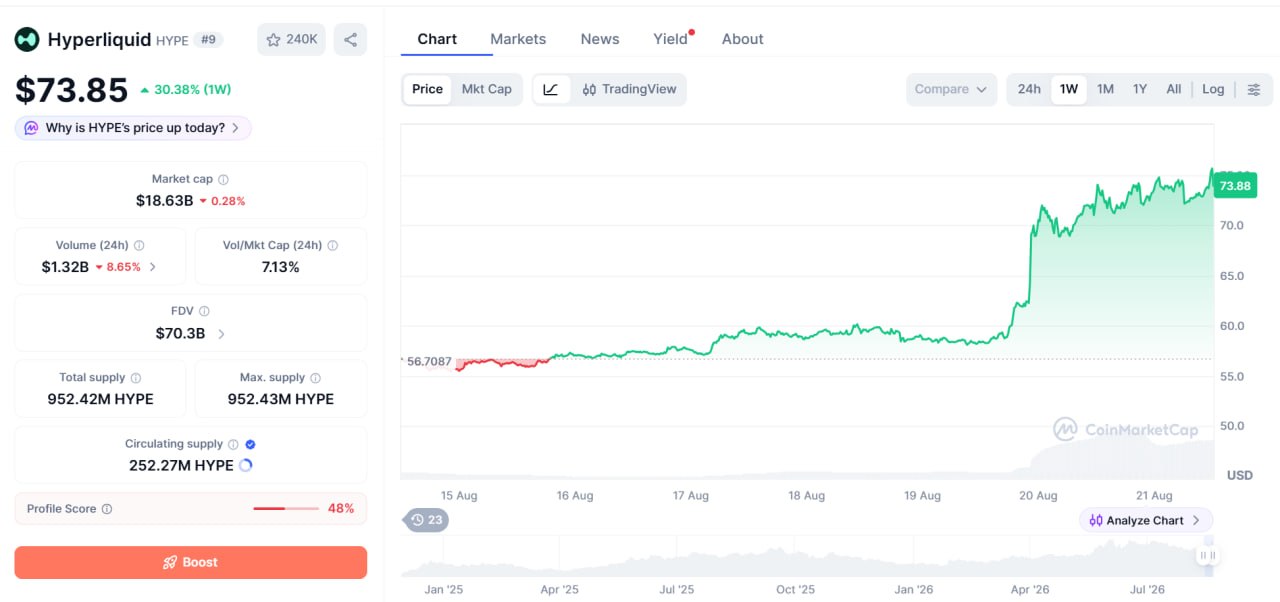Open Why is HYPE's price up today
This screenshot has height=602, width=1280.
click(x=133, y=128)
